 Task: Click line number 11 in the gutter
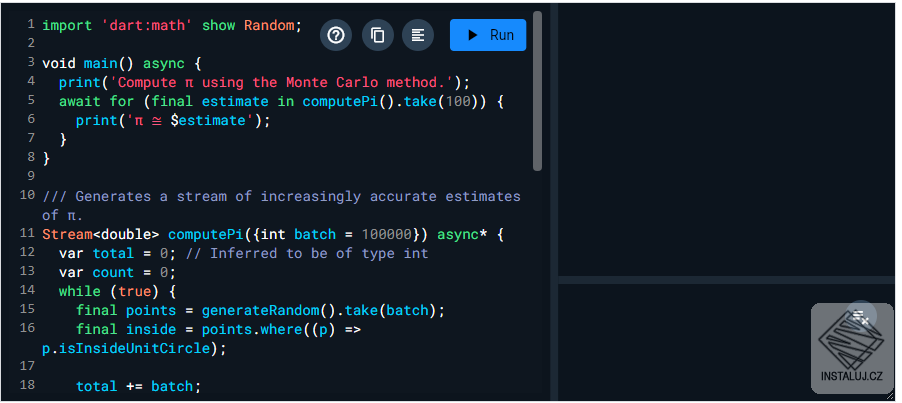click(28, 233)
